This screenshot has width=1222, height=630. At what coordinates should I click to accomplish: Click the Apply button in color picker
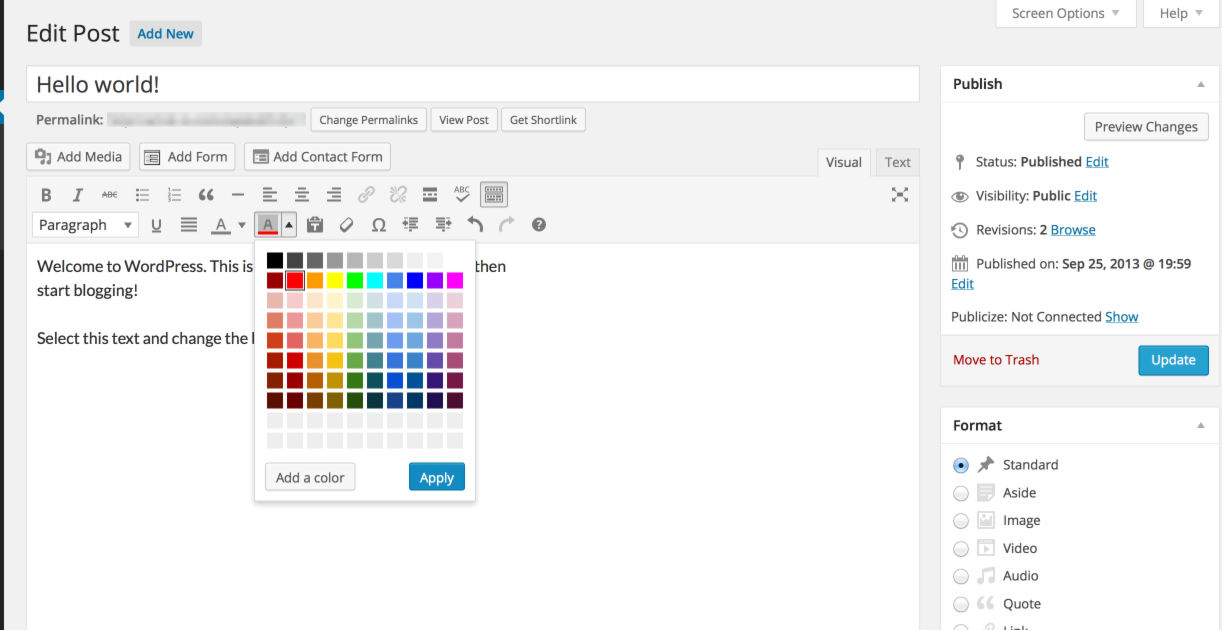437,477
